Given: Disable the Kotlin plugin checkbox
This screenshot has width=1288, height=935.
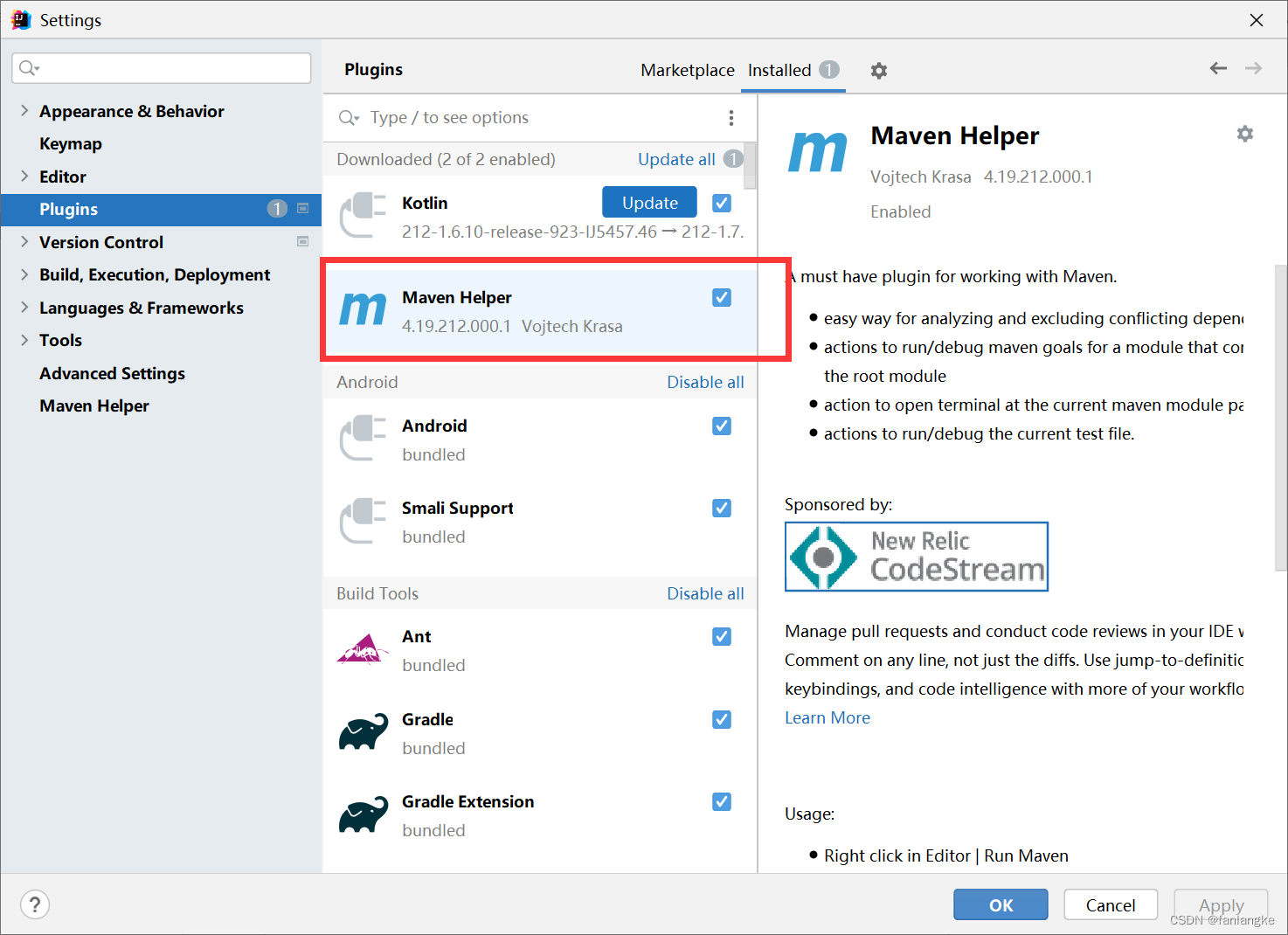Looking at the screenshot, I should 722,203.
